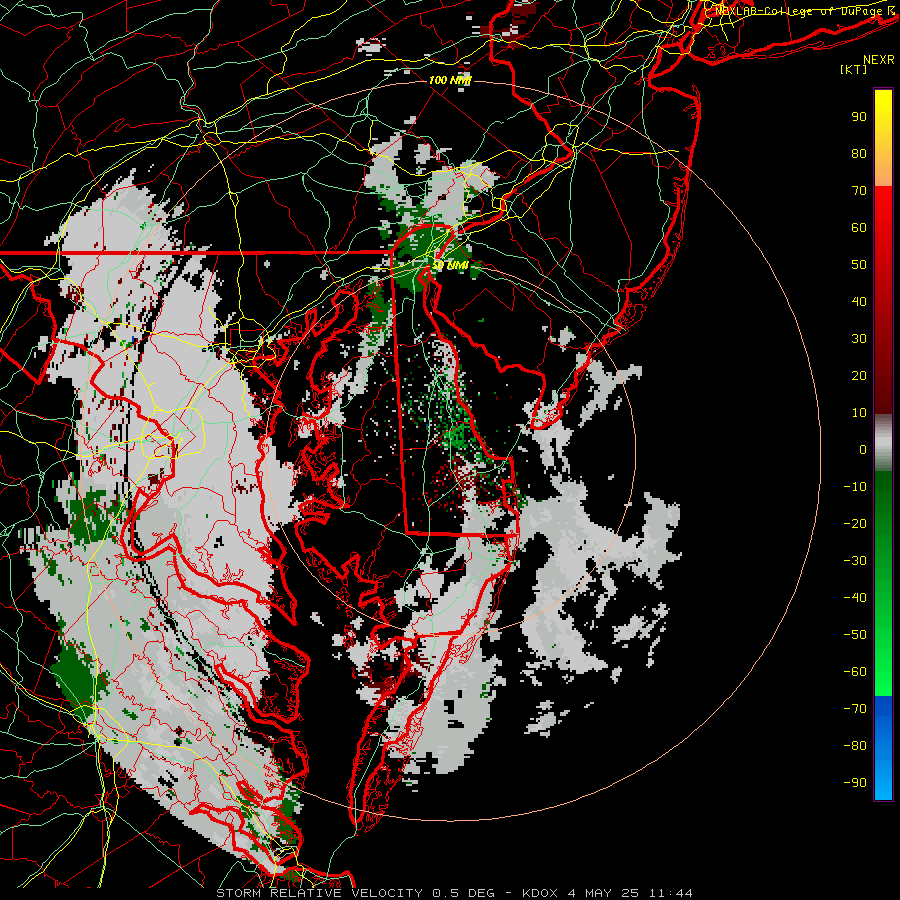The width and height of the screenshot is (900, 900).
Task: Click the [KT] units label above scale
Action: coord(854,69)
